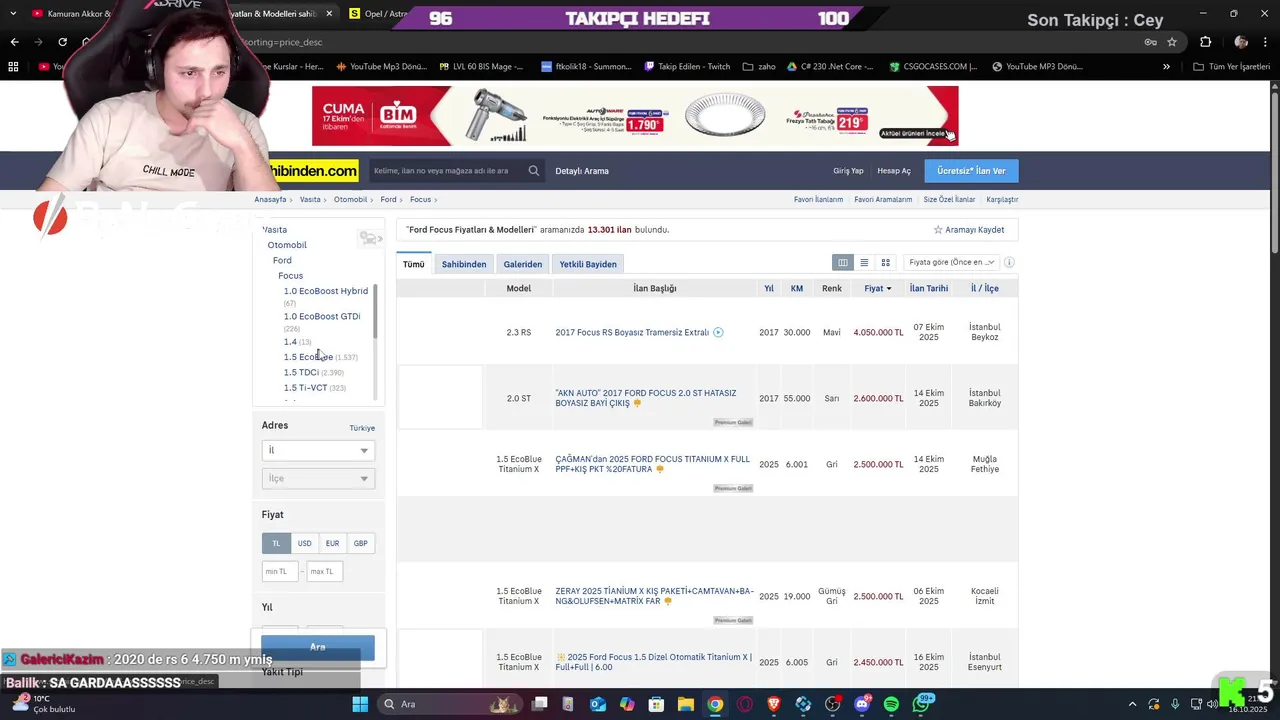
Task: Click the blue Ara filter button
Action: click(x=318, y=647)
